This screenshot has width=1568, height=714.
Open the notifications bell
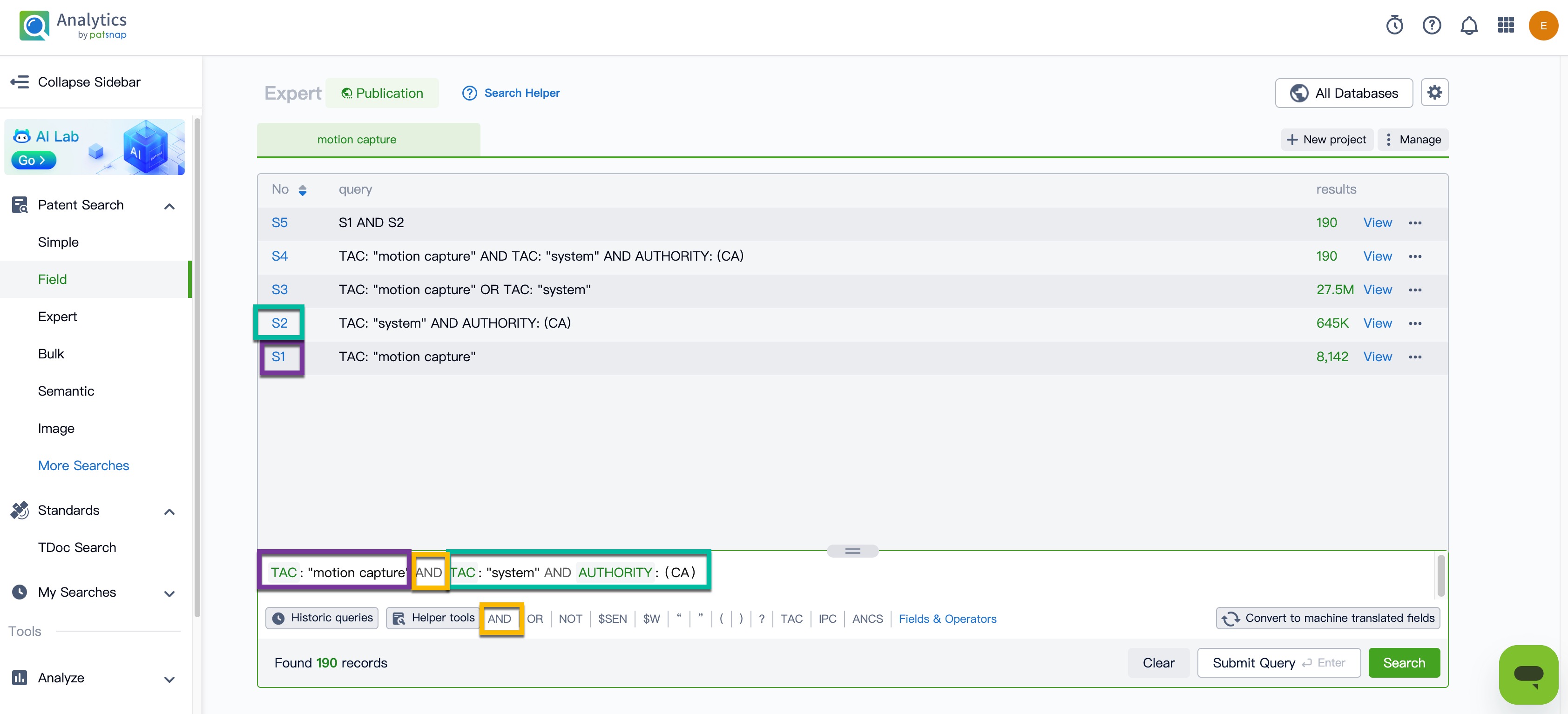1469,26
